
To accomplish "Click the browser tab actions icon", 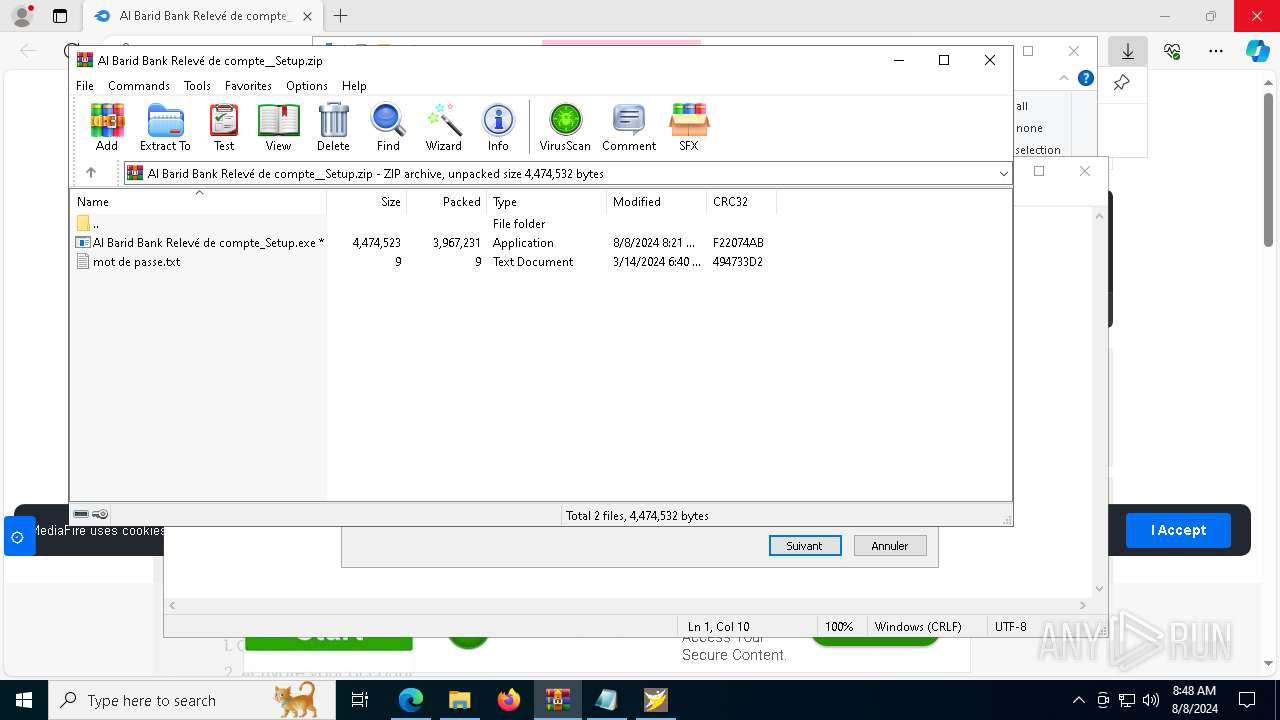I will [60, 16].
